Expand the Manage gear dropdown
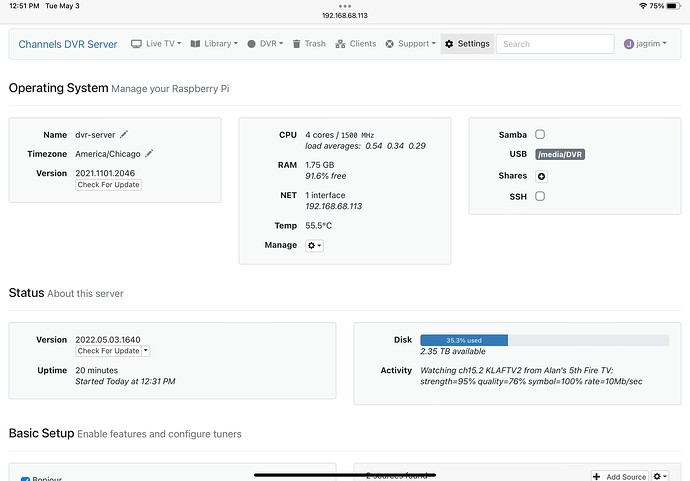Screen dimensions: 690x481 tap(314, 245)
